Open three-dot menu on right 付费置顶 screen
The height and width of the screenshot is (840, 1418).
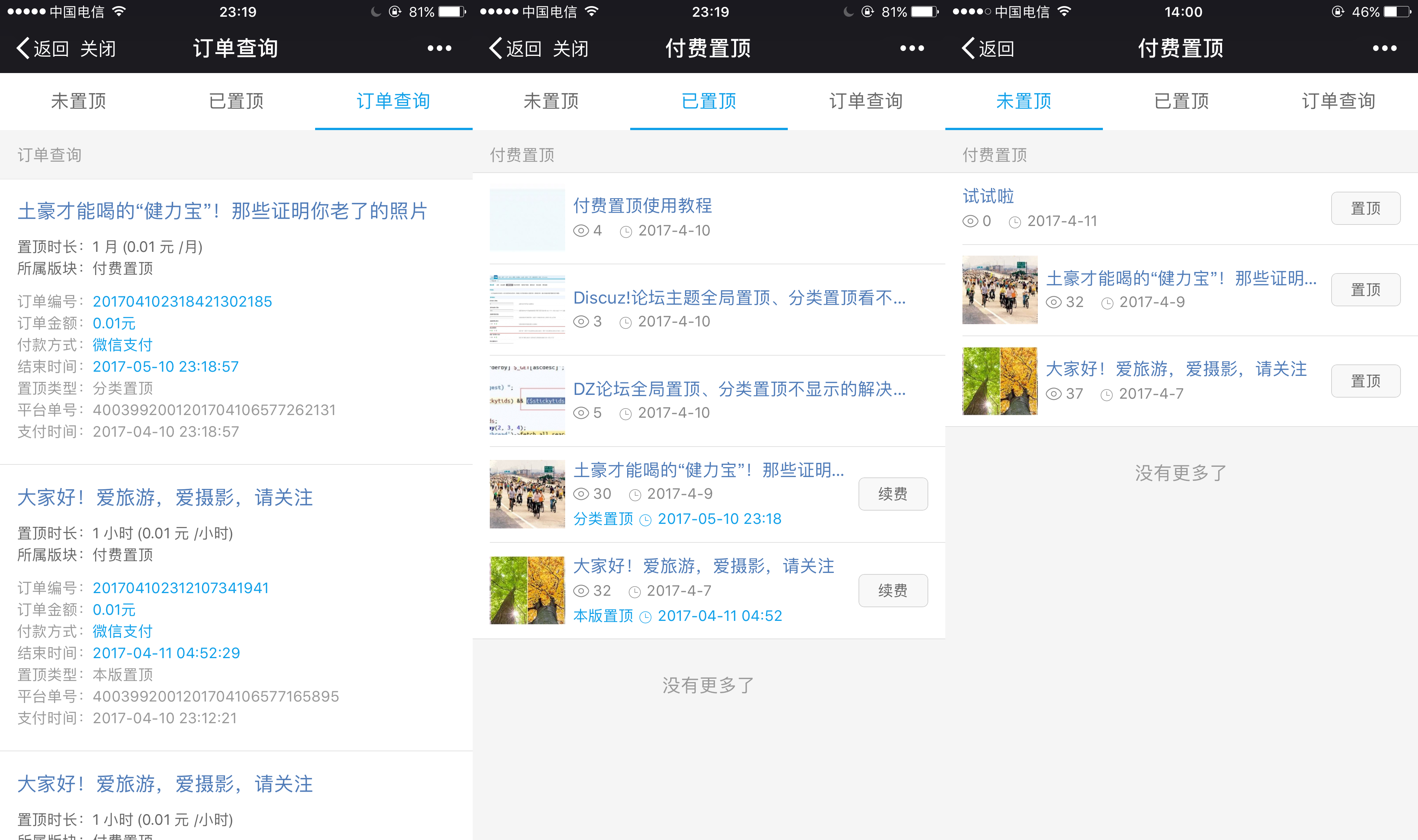[1385, 49]
